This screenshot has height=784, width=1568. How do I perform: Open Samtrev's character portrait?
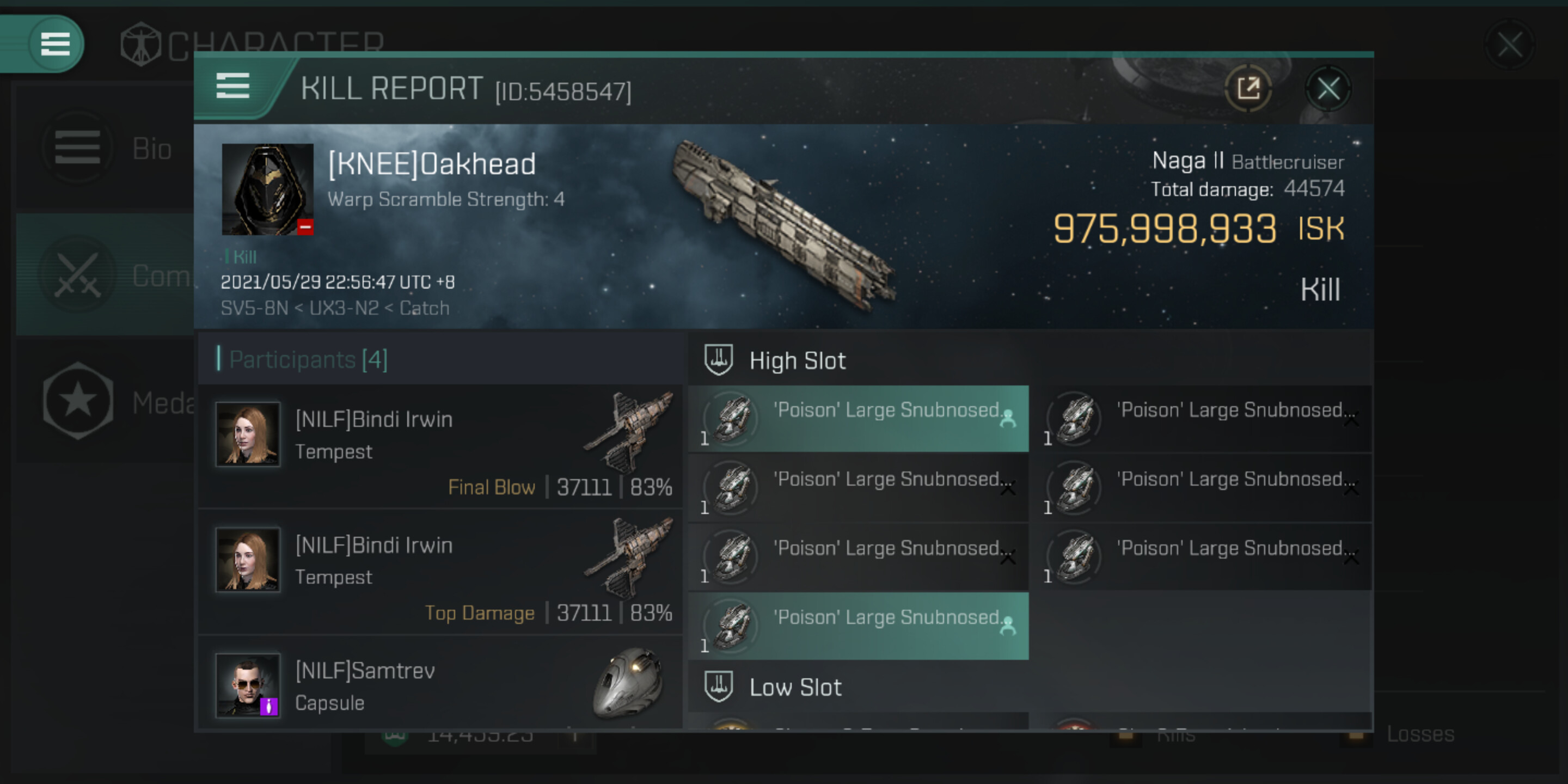point(248,685)
